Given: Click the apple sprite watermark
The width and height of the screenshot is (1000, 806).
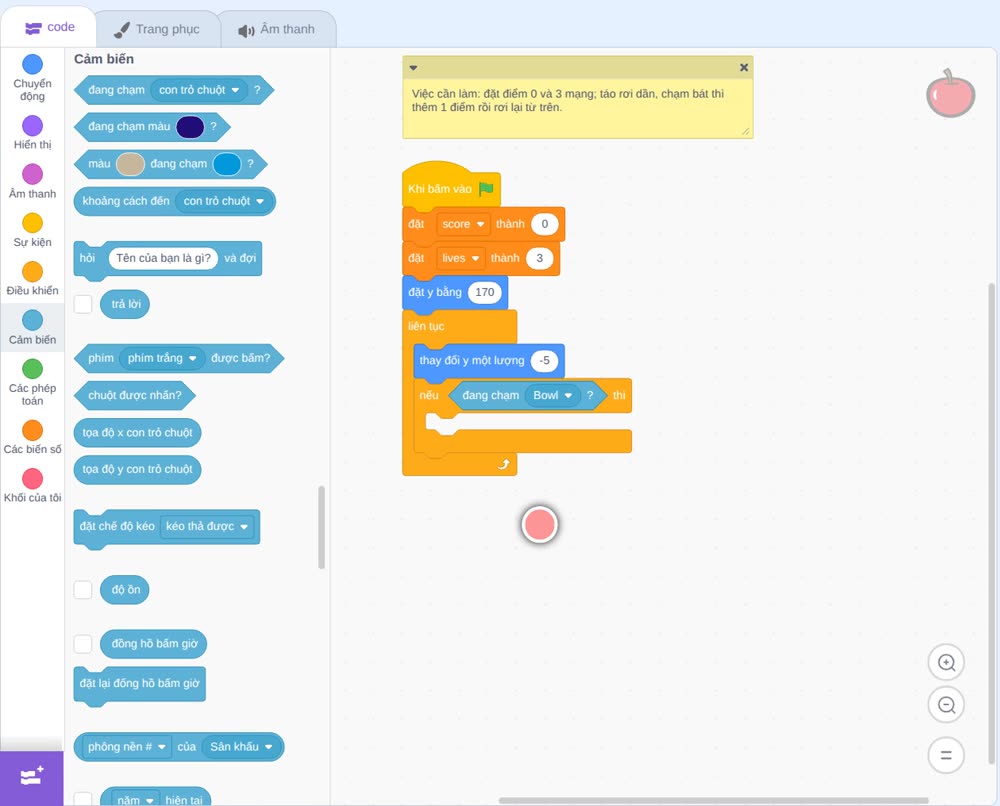Looking at the screenshot, I should pyautogui.click(x=951, y=94).
